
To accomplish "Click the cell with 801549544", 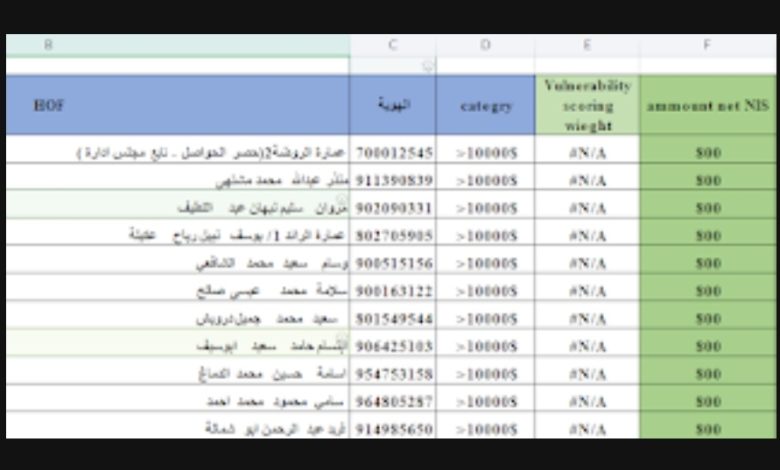I will [393, 319].
